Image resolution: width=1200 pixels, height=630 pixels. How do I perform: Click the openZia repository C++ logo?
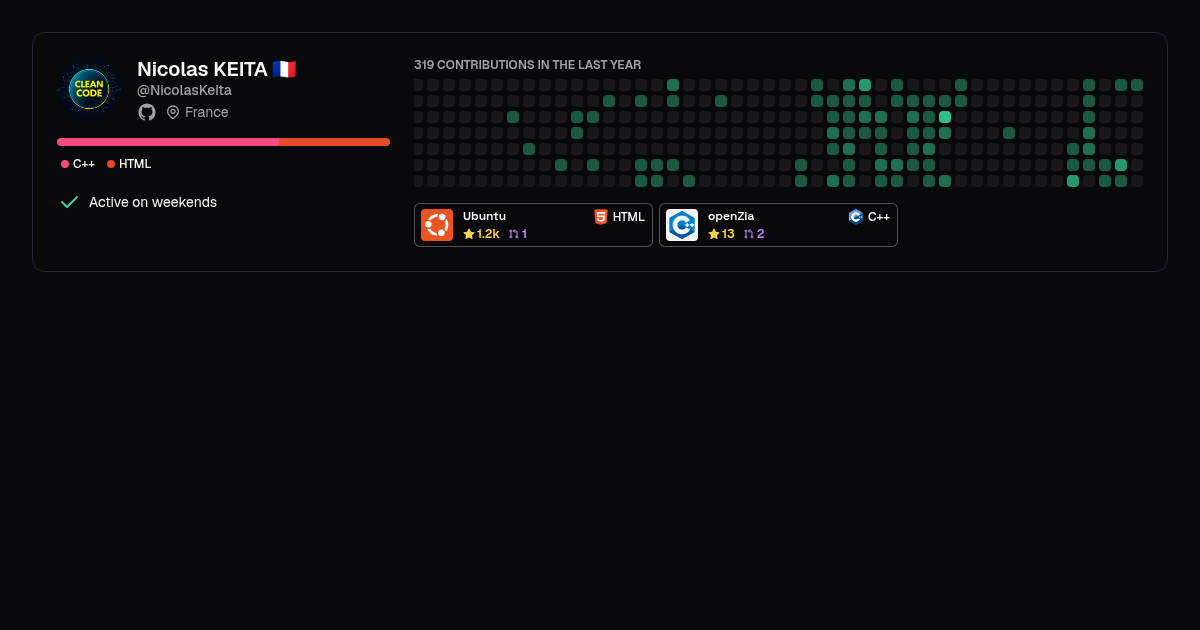point(682,225)
